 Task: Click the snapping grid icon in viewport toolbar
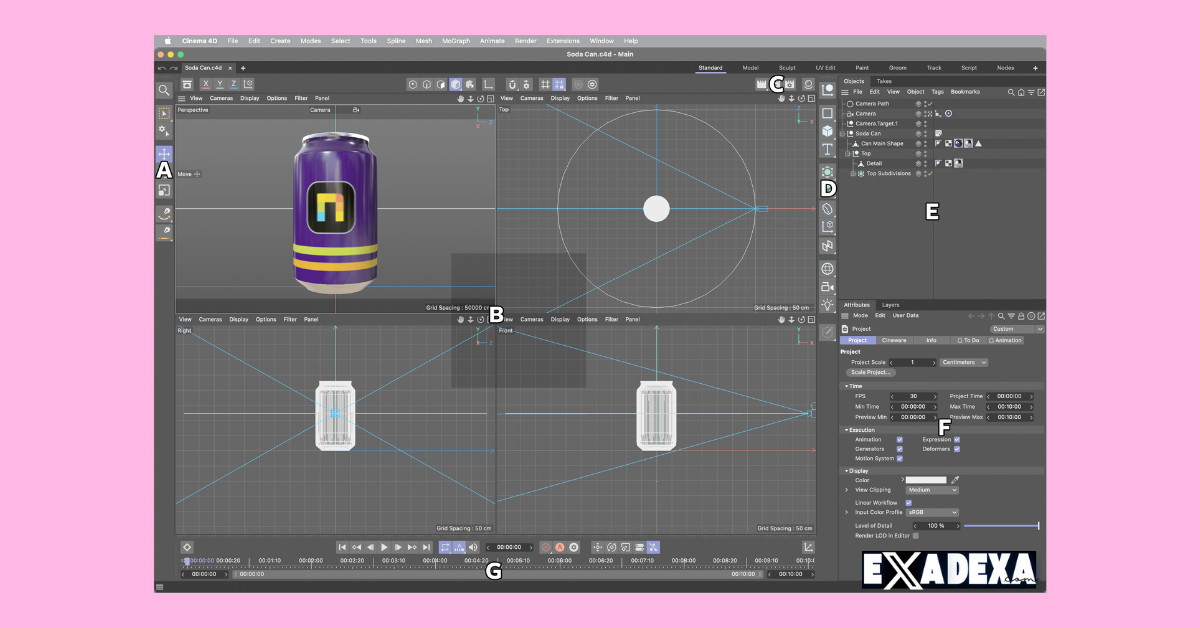[545, 85]
